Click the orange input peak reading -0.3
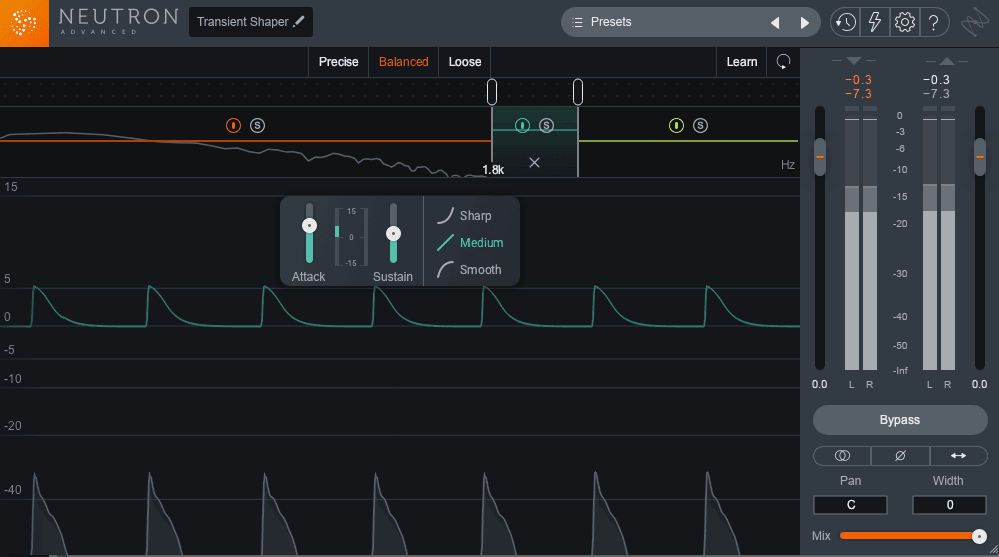 click(858, 80)
